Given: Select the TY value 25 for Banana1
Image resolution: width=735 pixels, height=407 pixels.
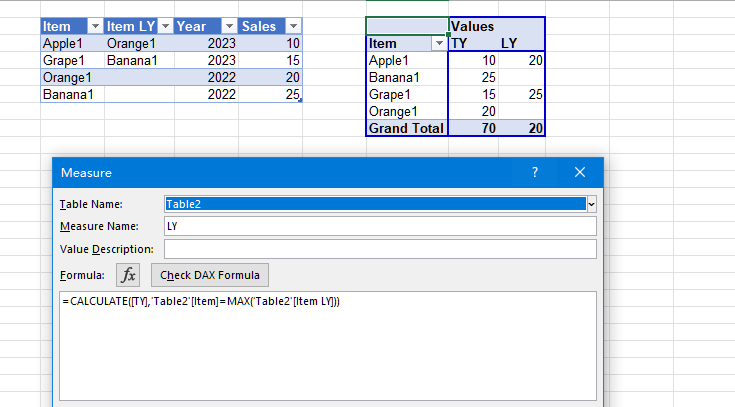Looking at the screenshot, I should (473, 77).
